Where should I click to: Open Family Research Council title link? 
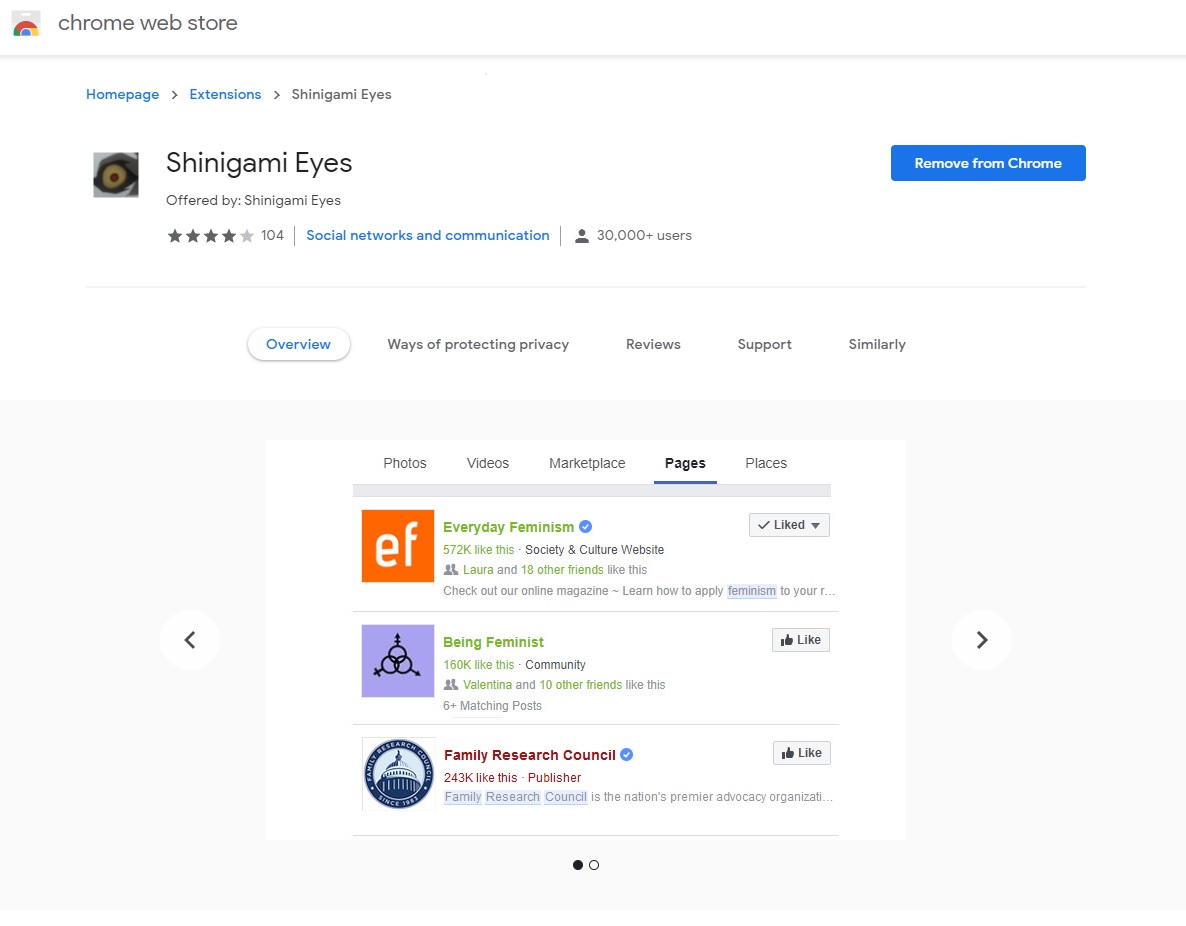(x=529, y=754)
